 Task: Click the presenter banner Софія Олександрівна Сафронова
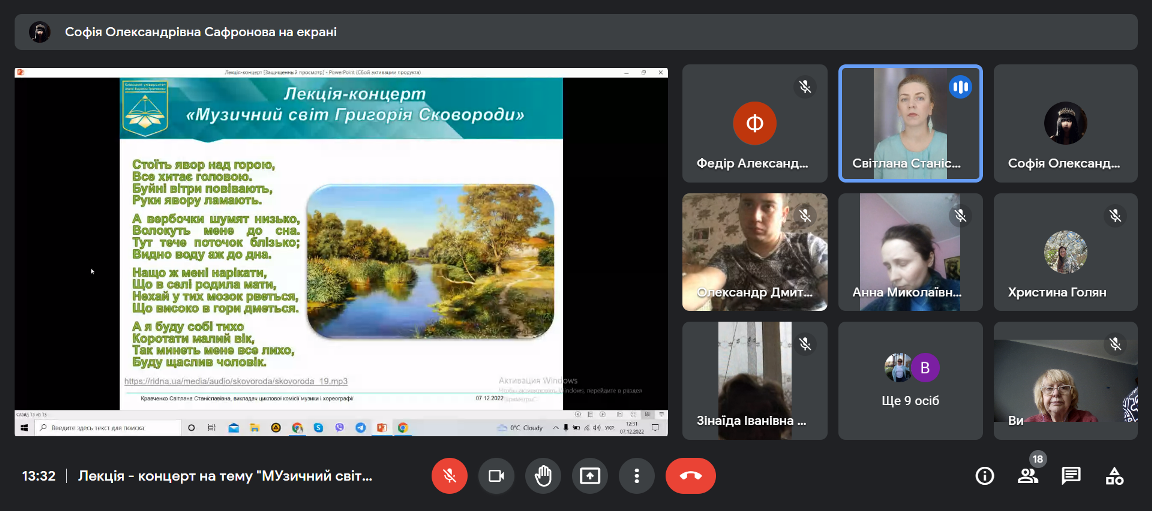point(200,32)
